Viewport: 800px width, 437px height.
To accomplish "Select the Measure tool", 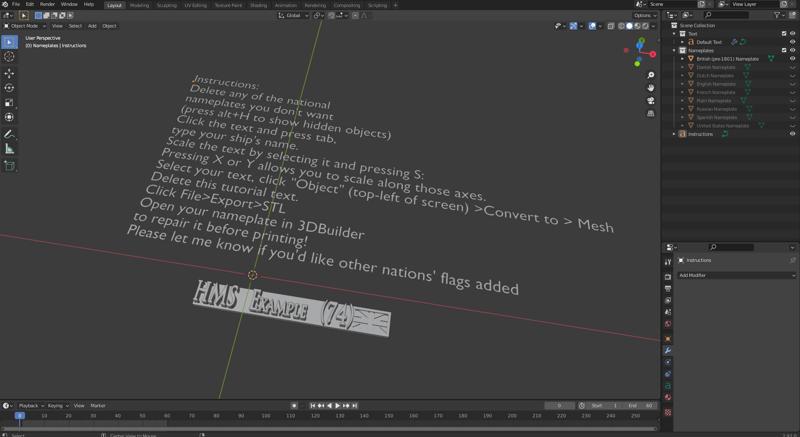I will (x=9, y=149).
